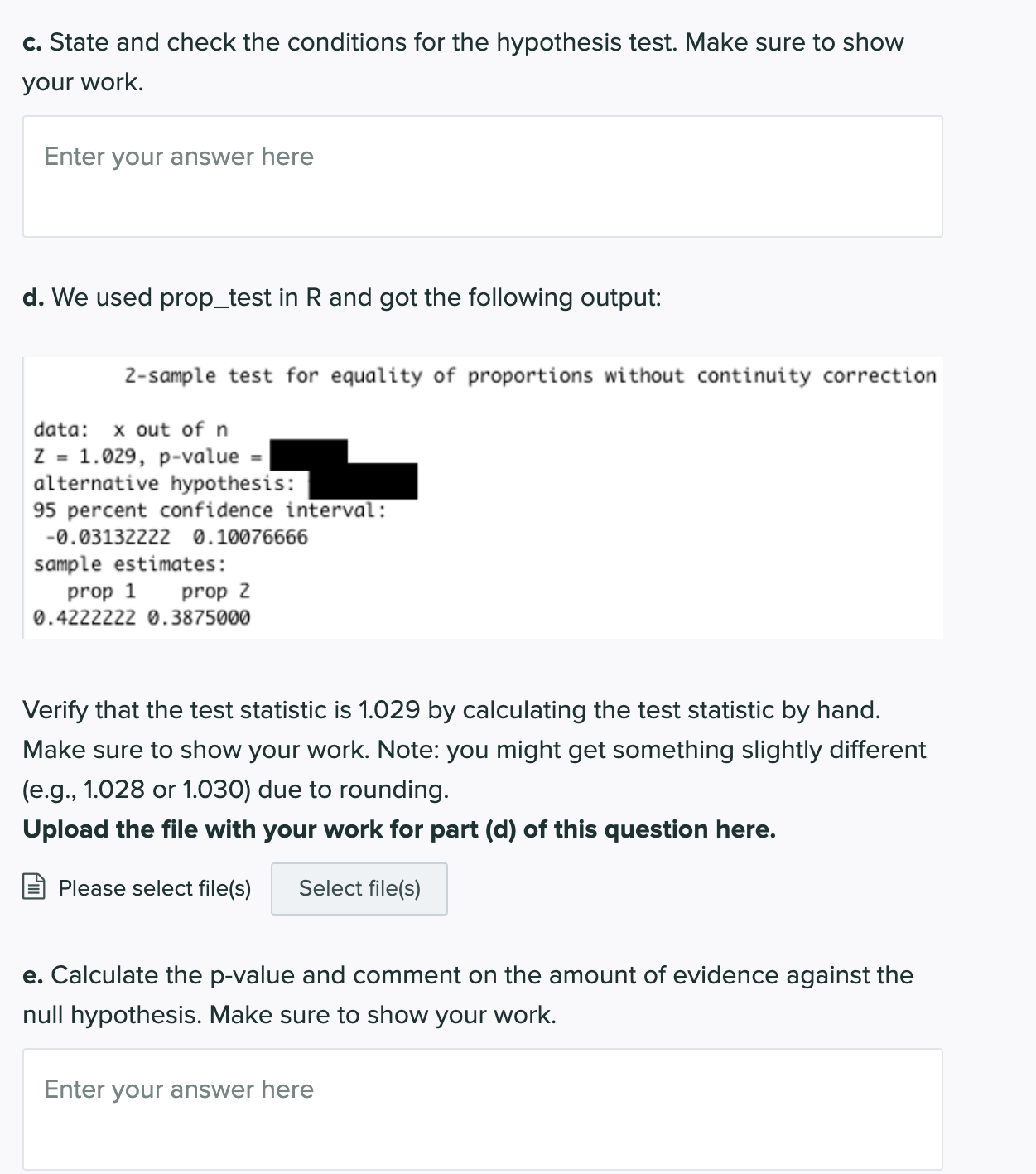Click the embedded R output image
Viewport: 1036px width, 1174px height.
coord(483,495)
